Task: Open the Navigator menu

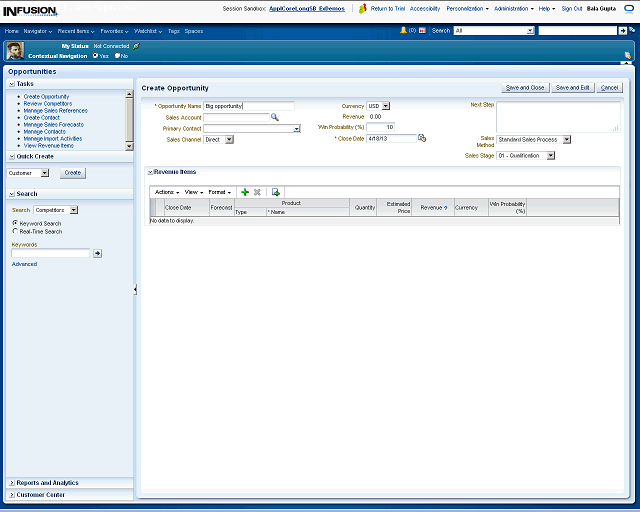Action: pyautogui.click(x=39, y=31)
